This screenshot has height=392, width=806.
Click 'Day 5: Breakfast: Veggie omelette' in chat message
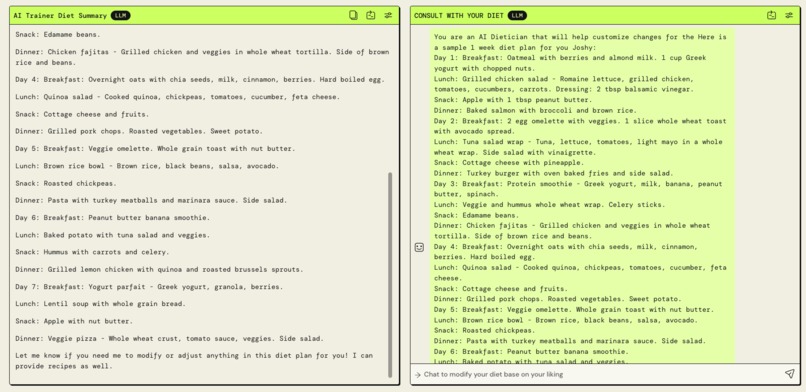(x=574, y=310)
